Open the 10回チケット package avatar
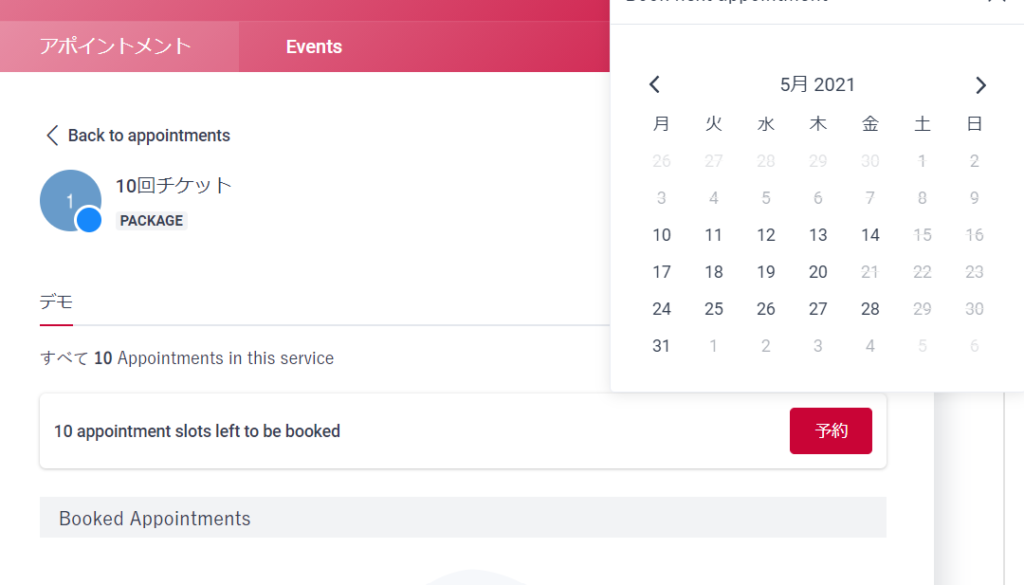 pyautogui.click(x=70, y=200)
